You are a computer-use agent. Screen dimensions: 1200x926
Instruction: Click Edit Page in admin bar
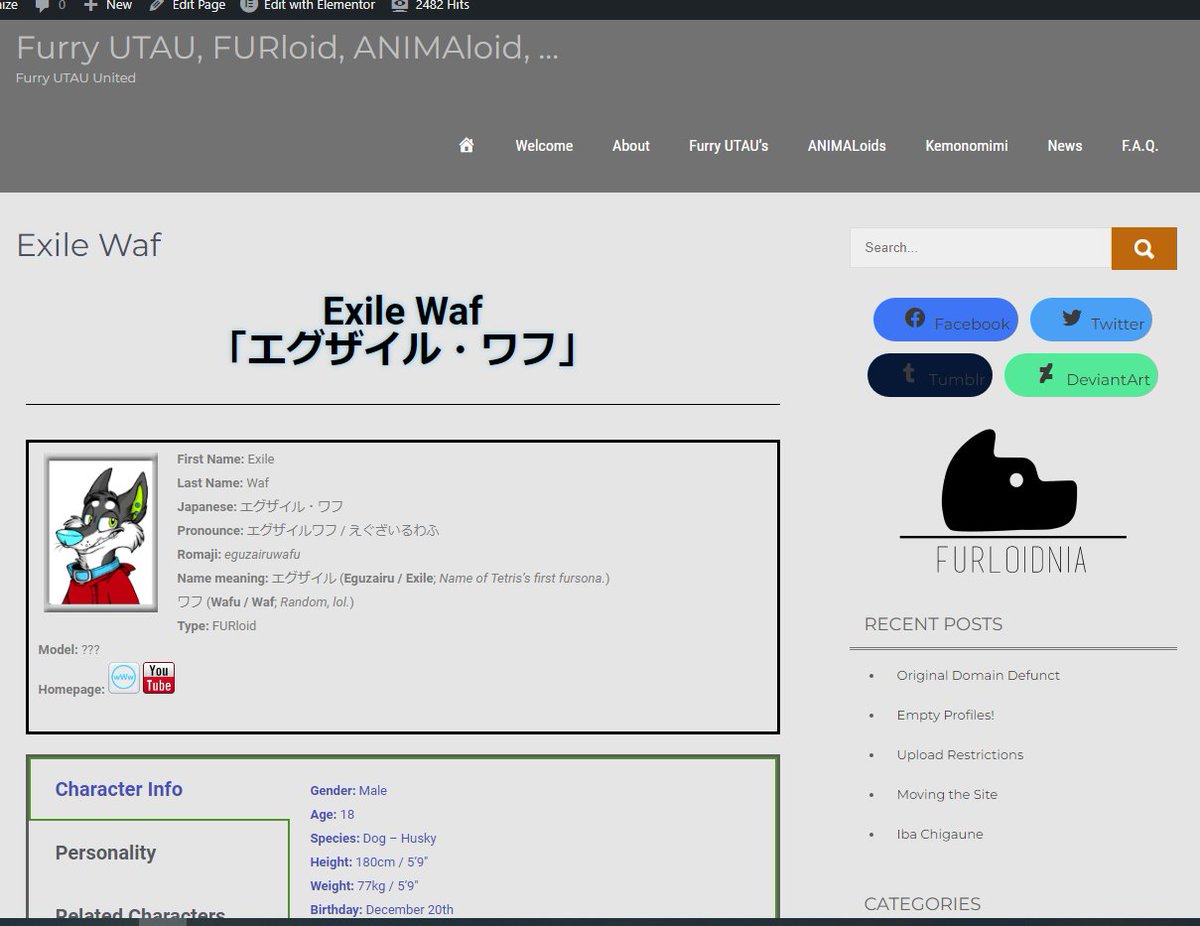187,5
